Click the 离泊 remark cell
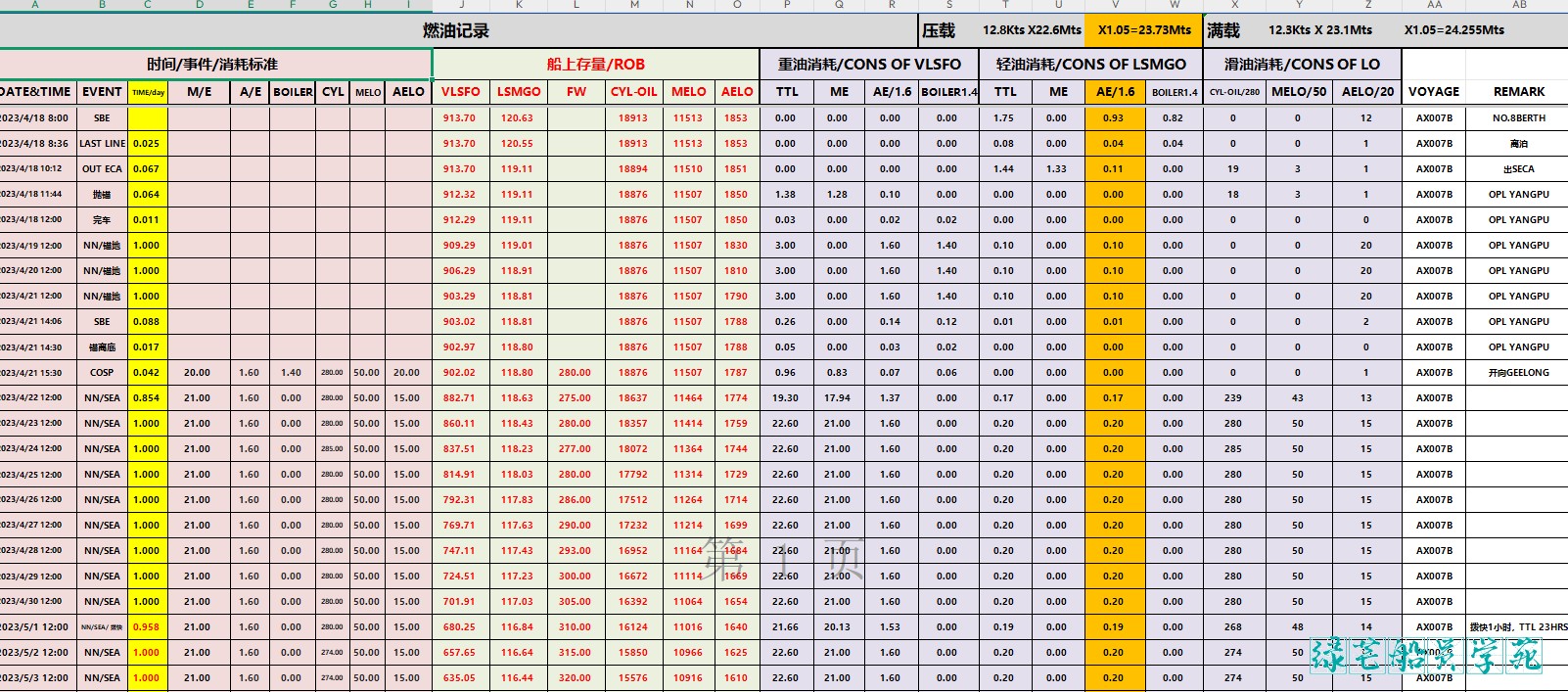The height and width of the screenshot is (692, 1568). click(1519, 144)
